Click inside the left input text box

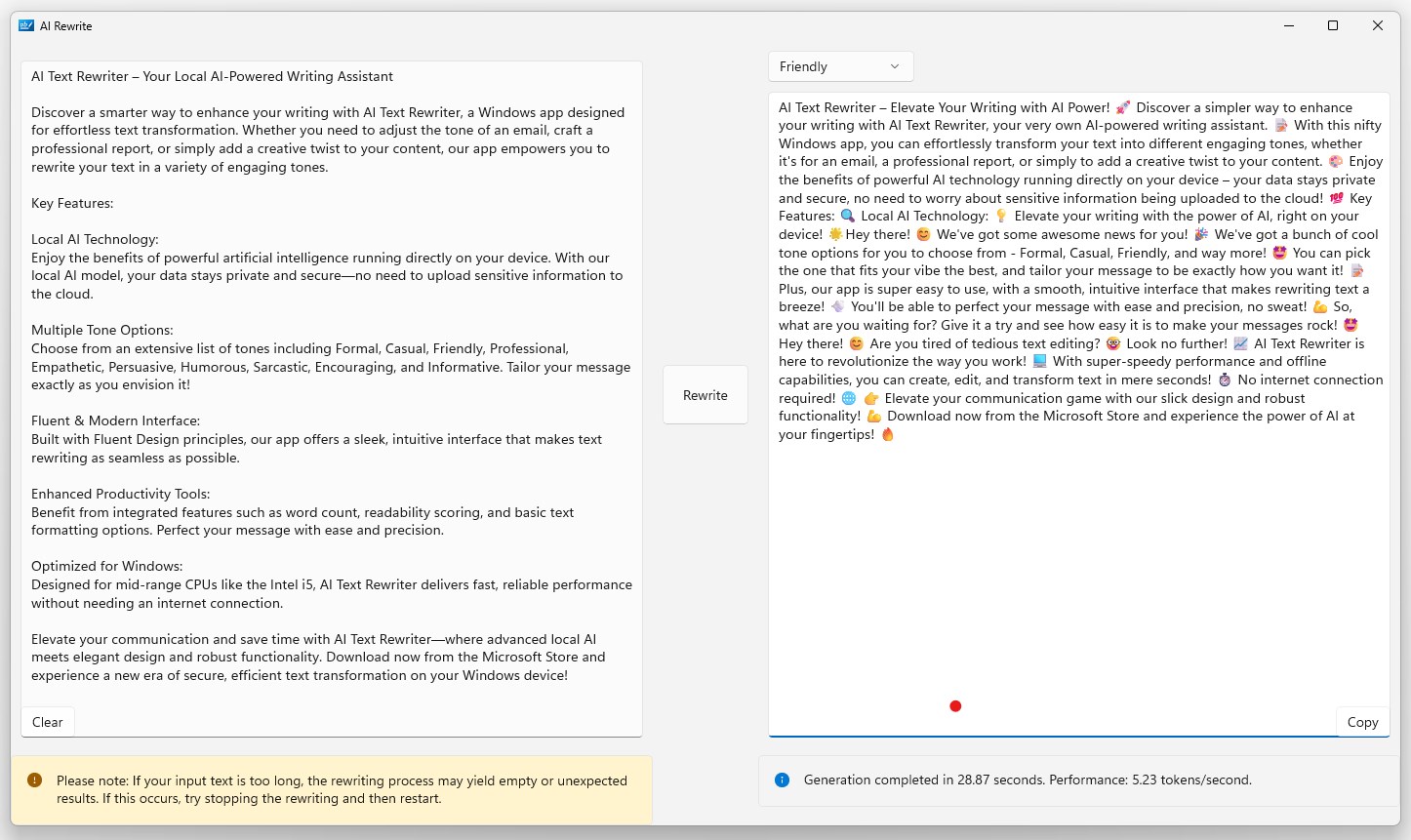tap(332, 398)
